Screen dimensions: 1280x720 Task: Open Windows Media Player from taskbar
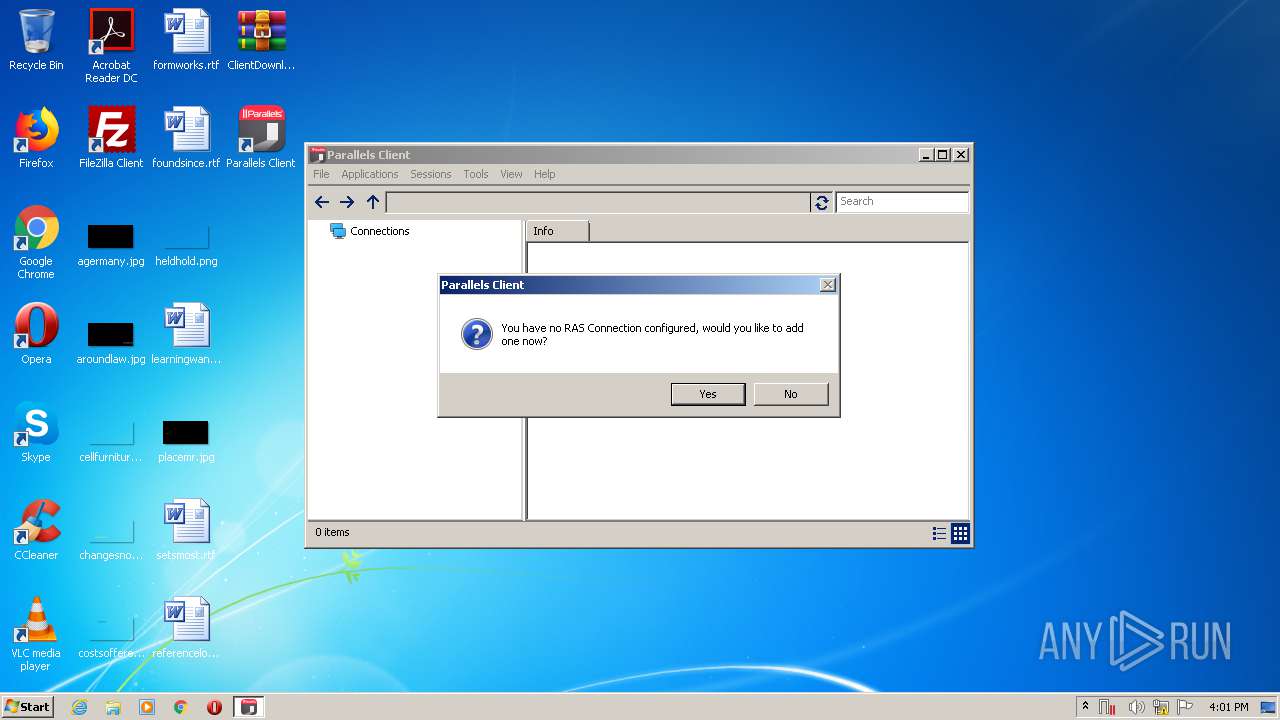(147, 707)
